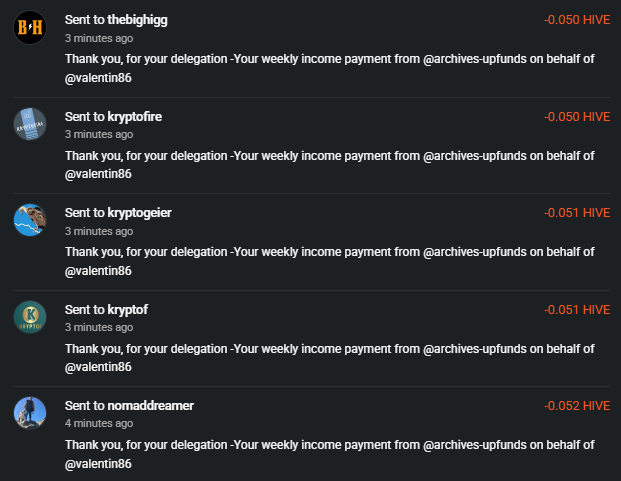Open the thebighigg username link

point(137,20)
